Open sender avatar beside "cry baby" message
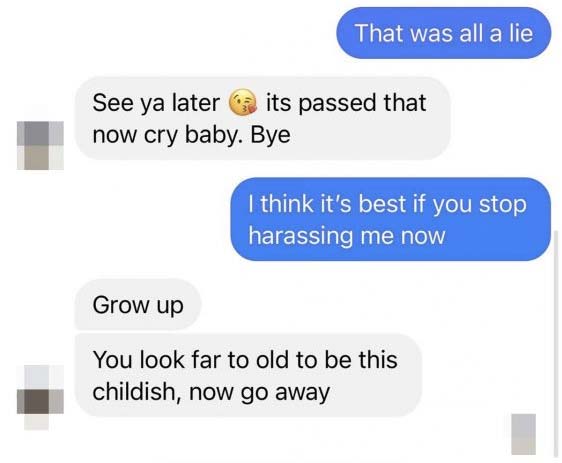This screenshot has height=463, width=562. coord(40,145)
